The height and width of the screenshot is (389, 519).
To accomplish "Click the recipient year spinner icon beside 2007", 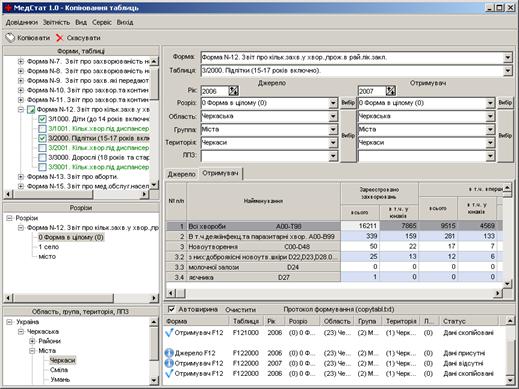I will (x=391, y=91).
